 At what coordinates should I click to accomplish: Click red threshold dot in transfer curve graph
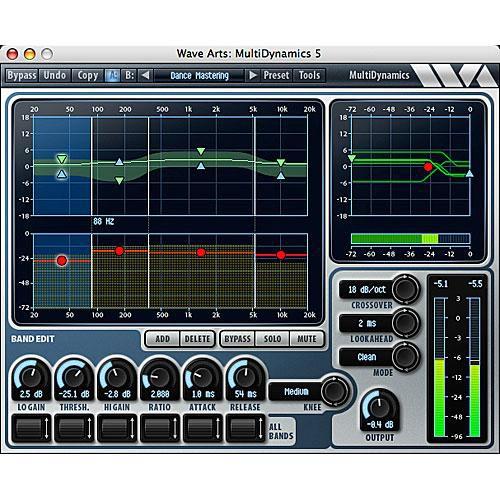pyautogui.click(x=428, y=167)
